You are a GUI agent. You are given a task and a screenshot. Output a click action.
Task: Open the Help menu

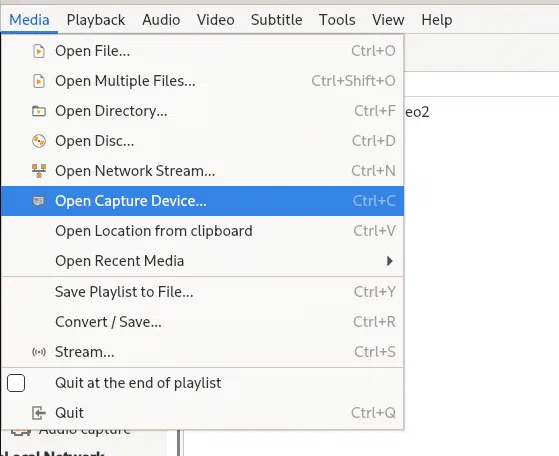pyautogui.click(x=437, y=20)
